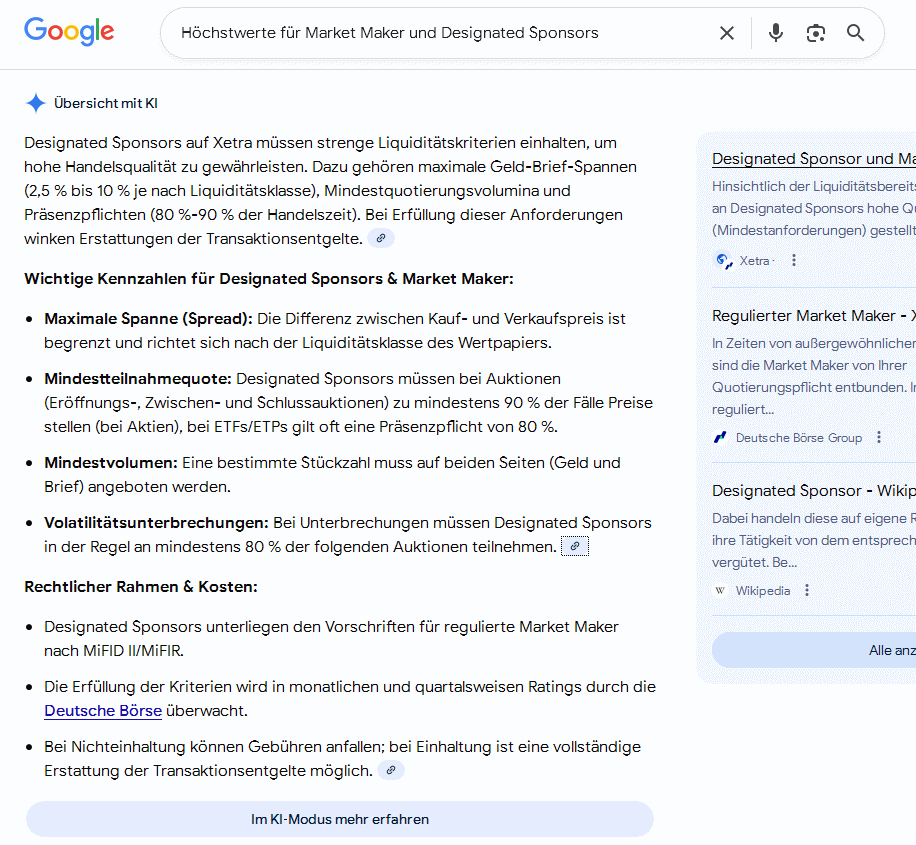Click 'Mindestteilnahmequote:' bold text
The height and width of the screenshot is (845, 916).
tap(138, 379)
